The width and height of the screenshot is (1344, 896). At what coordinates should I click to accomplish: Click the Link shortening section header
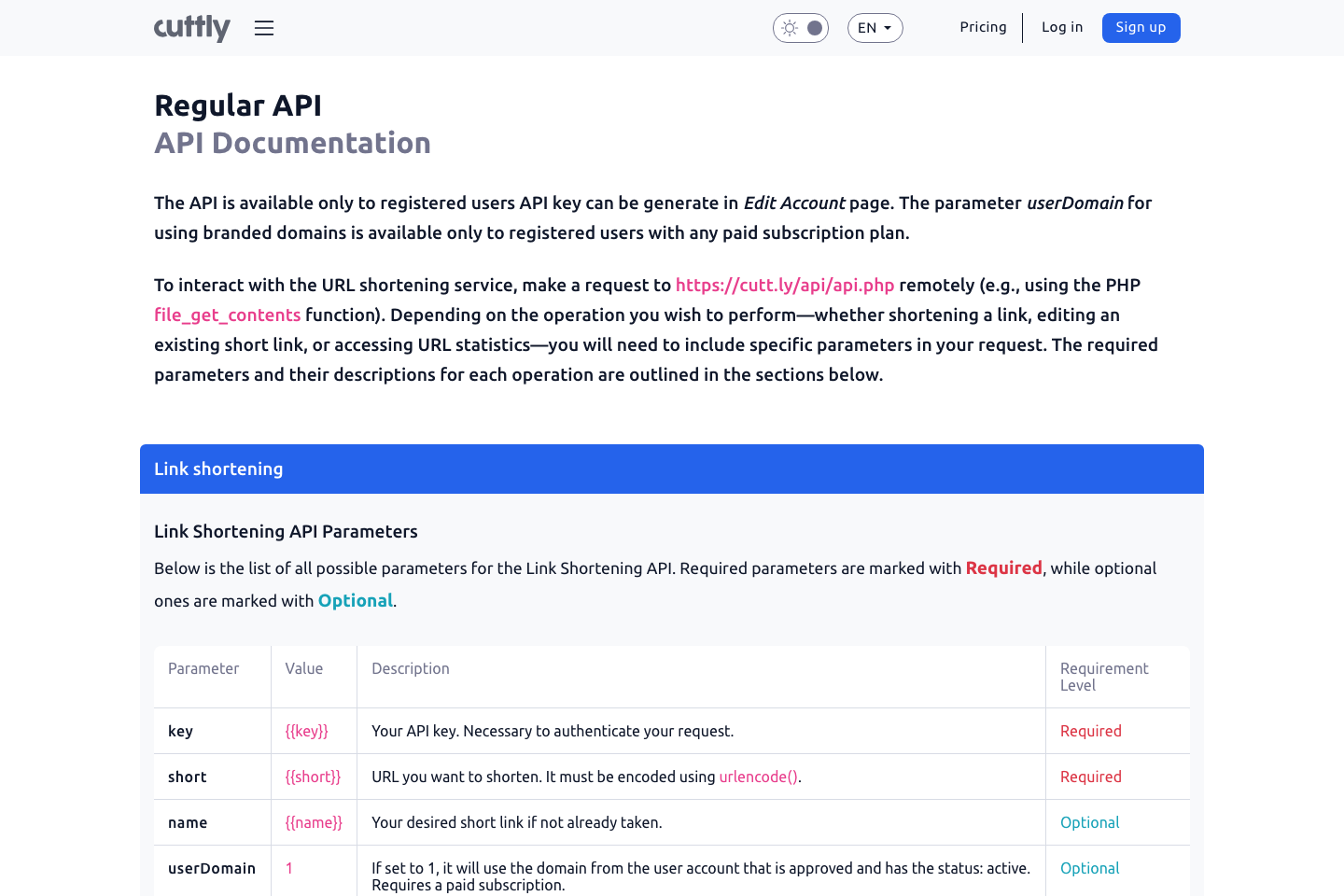coord(217,469)
